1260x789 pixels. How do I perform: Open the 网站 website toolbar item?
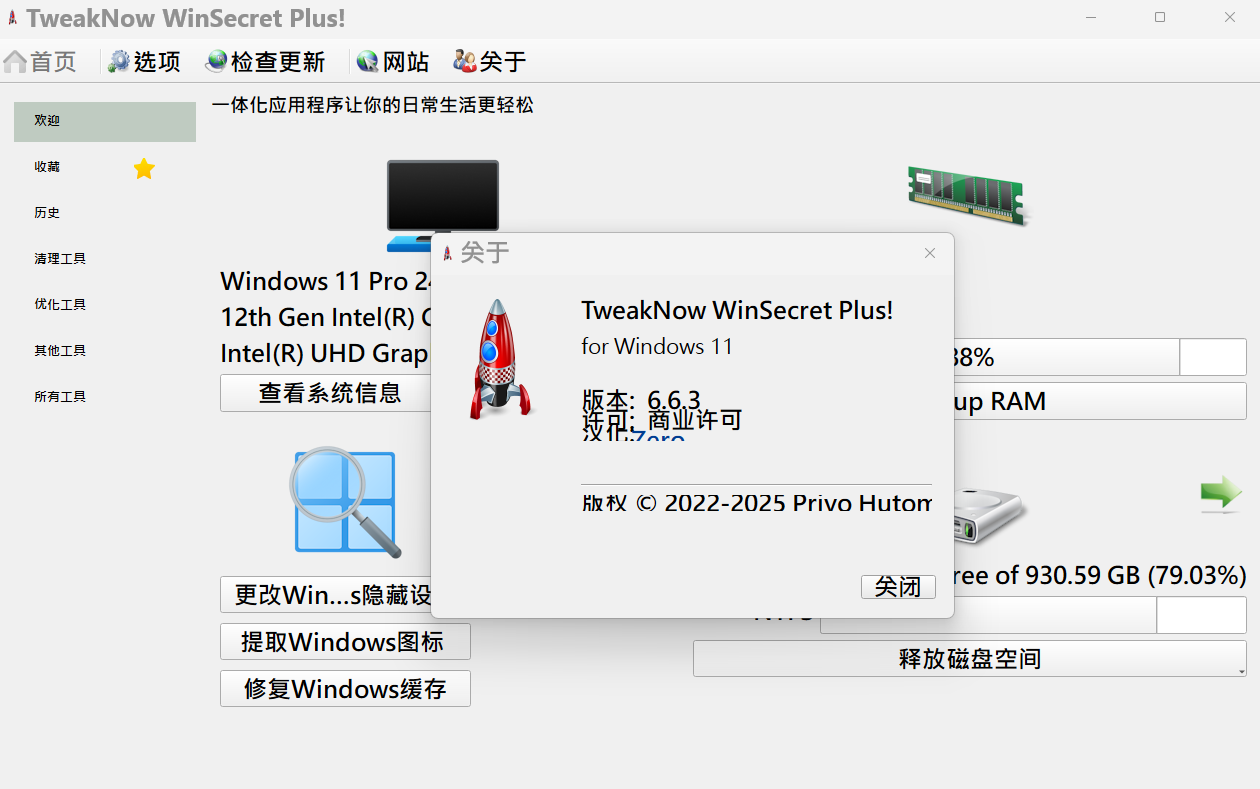pyautogui.click(x=393, y=62)
